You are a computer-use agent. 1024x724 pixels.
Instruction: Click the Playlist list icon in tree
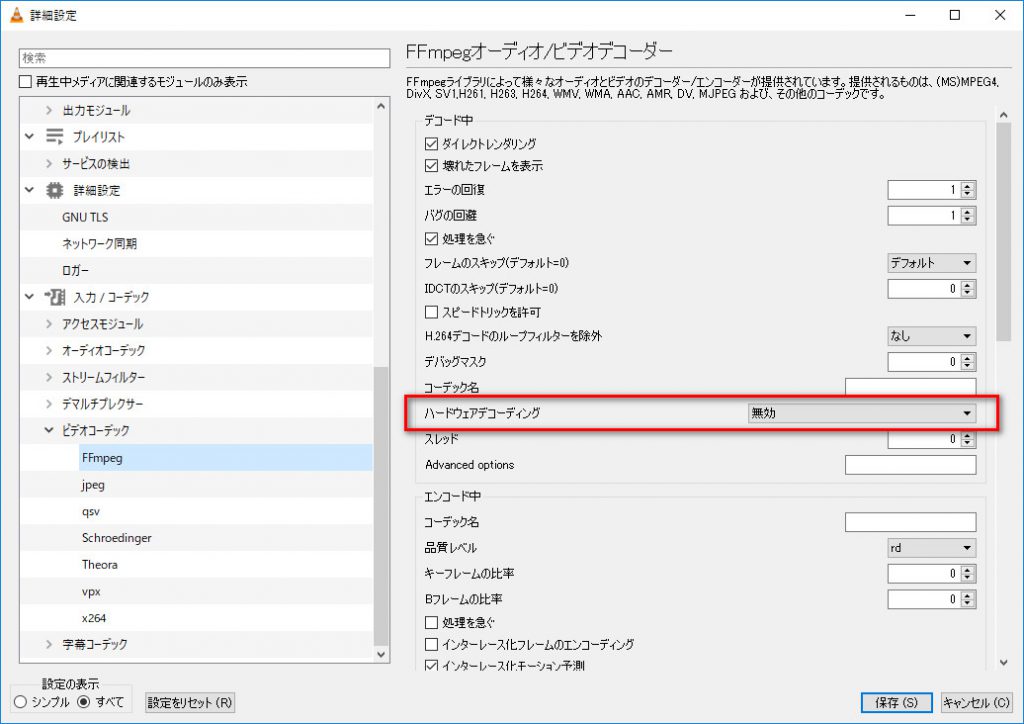point(54,136)
